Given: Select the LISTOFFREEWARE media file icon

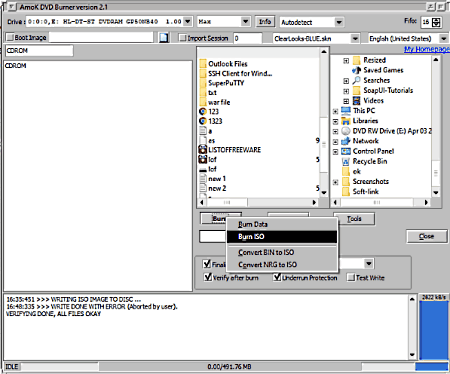Looking at the screenshot, I should (x=203, y=150).
